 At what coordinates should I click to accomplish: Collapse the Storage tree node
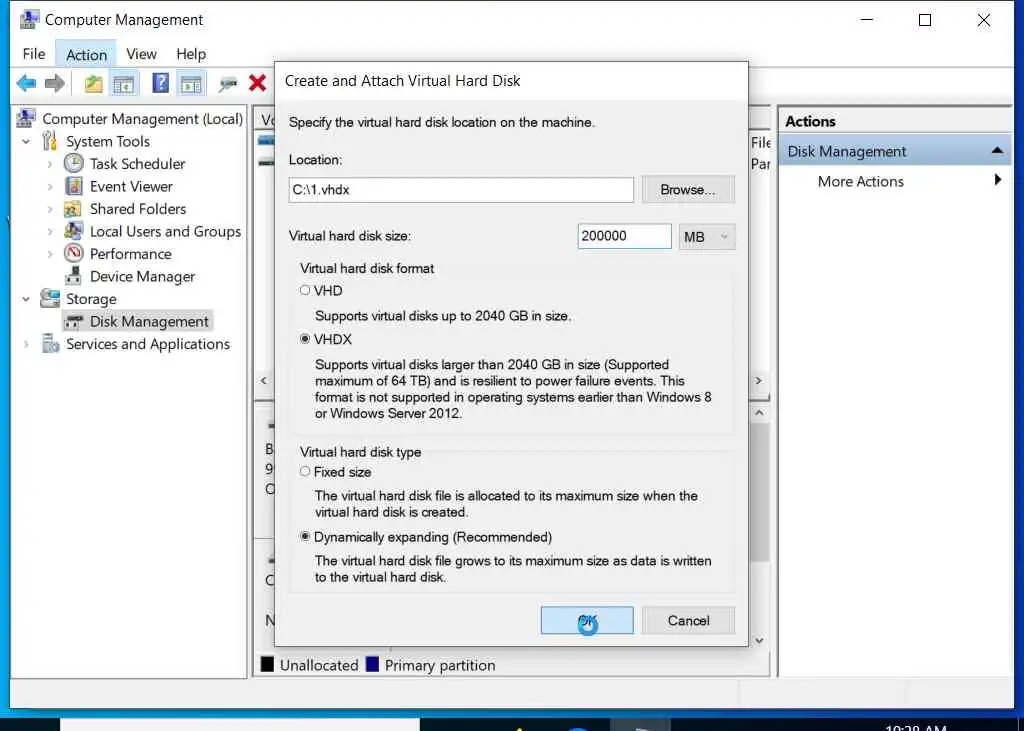point(26,299)
